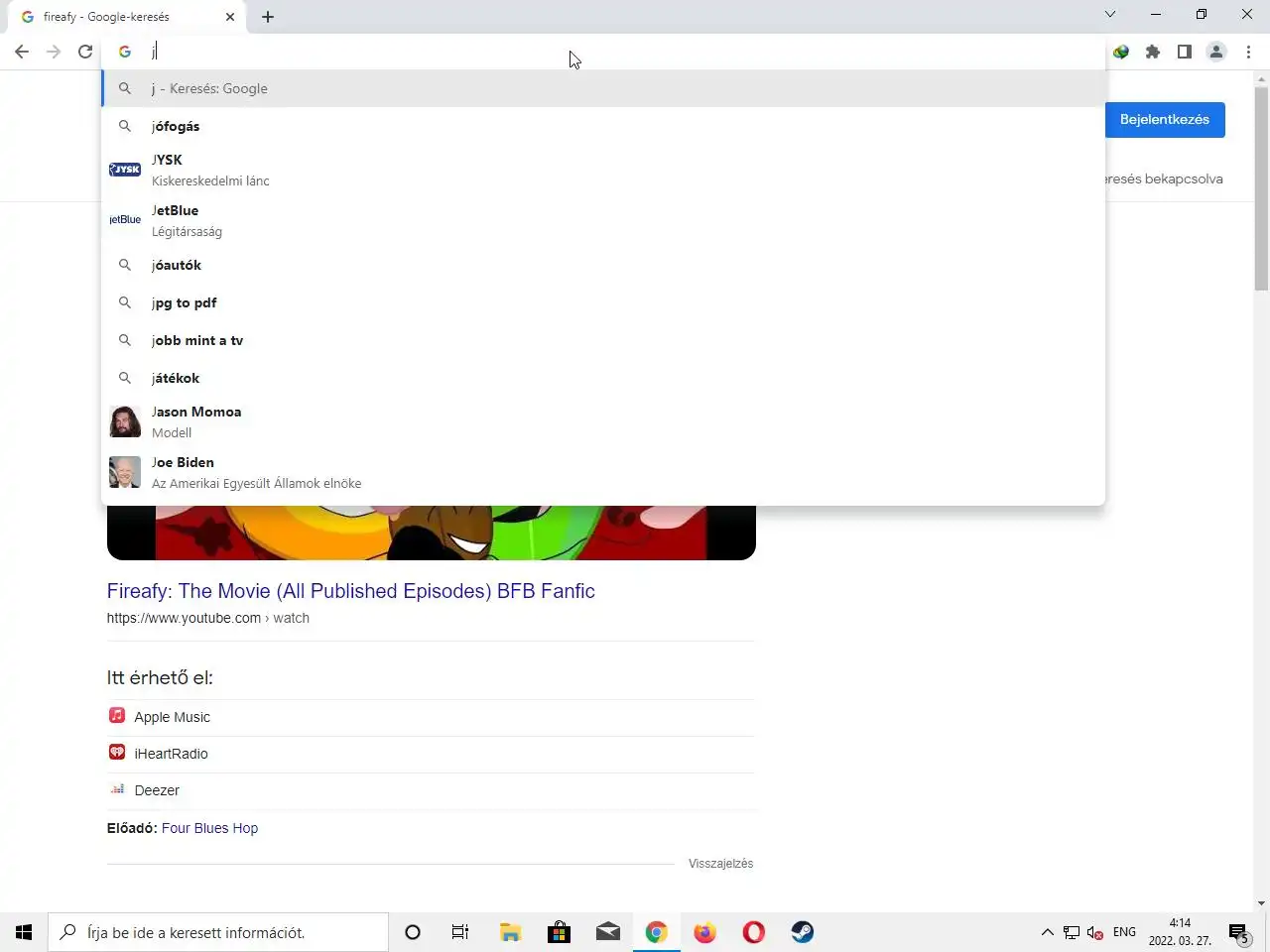Open the Deezer link
Image resolution: width=1270 pixels, height=952 pixels.
coord(157,790)
